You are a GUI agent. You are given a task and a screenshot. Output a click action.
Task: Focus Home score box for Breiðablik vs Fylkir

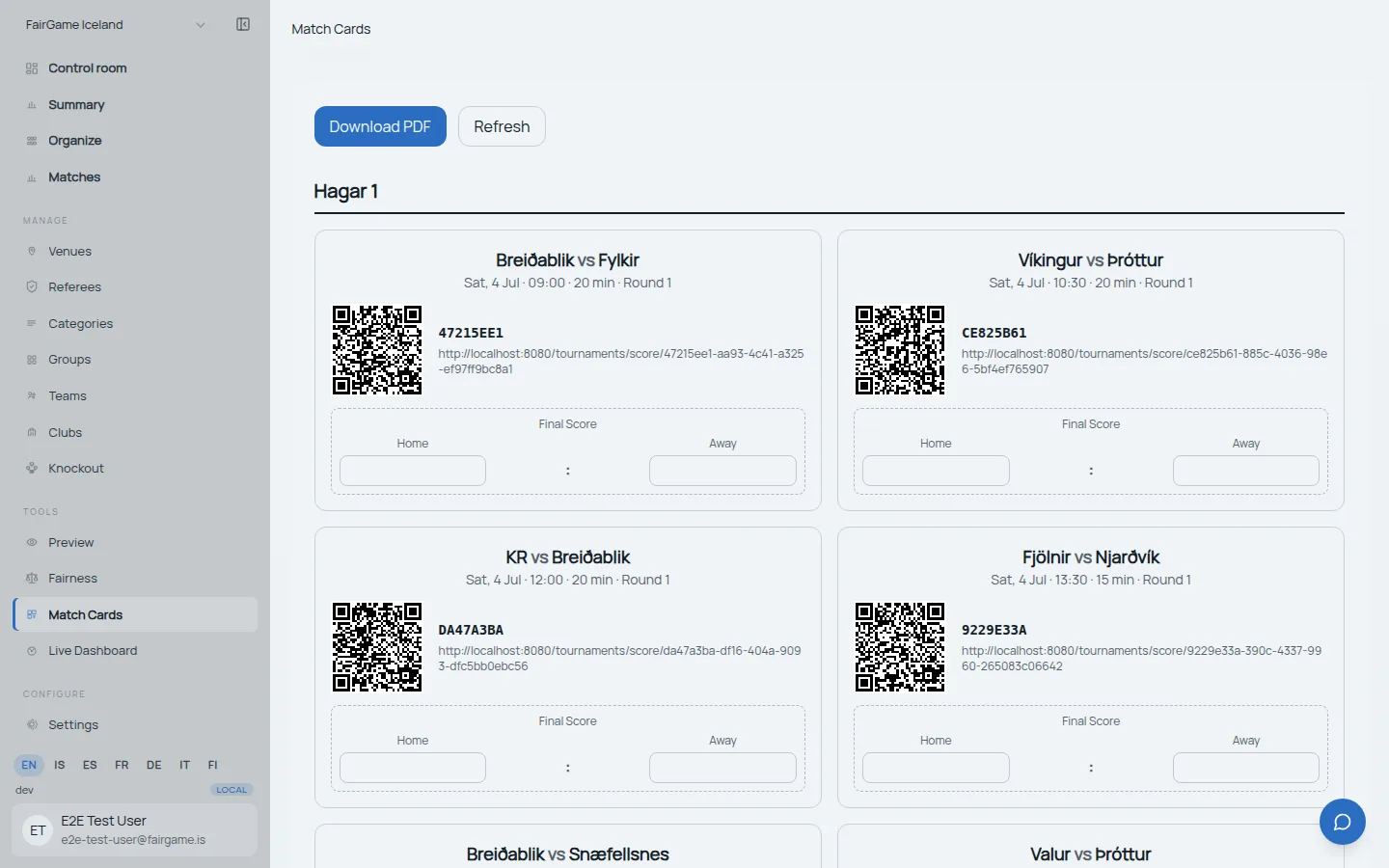(x=413, y=471)
